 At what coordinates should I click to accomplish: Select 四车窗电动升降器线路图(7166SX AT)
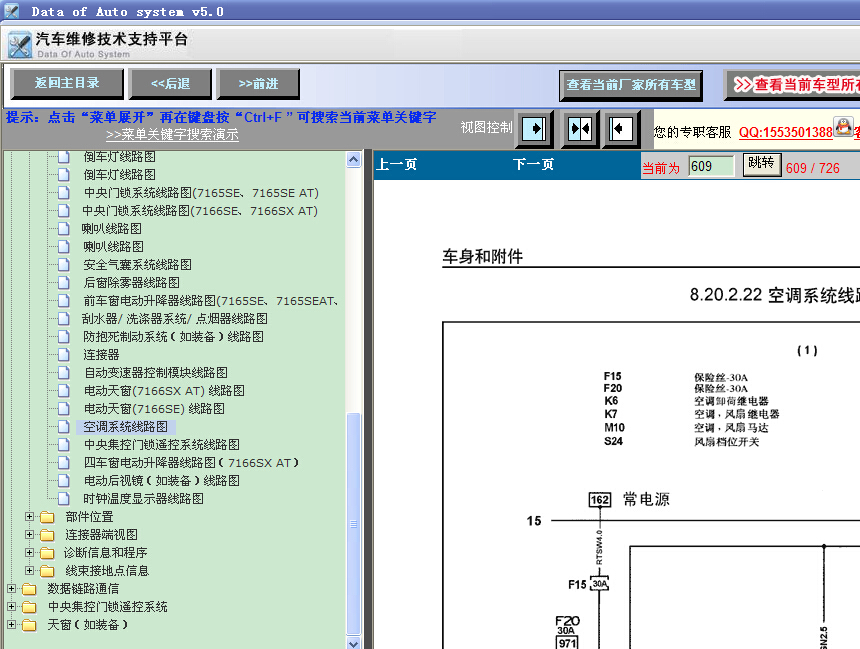click(191, 463)
